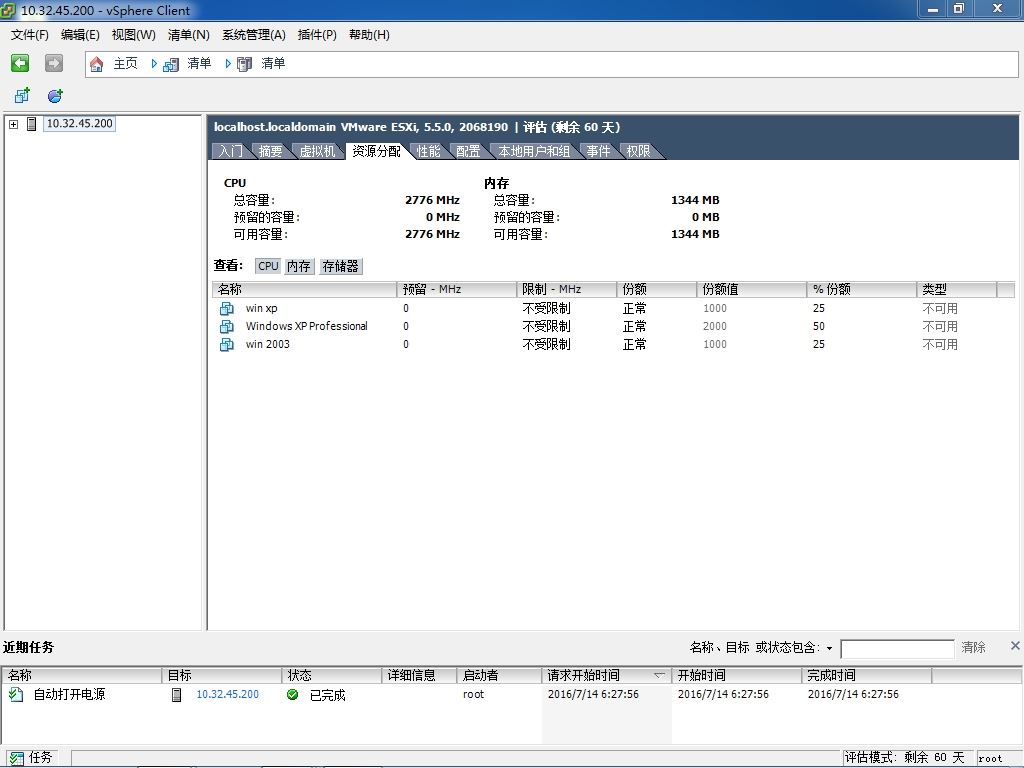Viewport: 1024px width, 768px height.
Task: Click the 任务 button in status bar
Action: click(31, 757)
